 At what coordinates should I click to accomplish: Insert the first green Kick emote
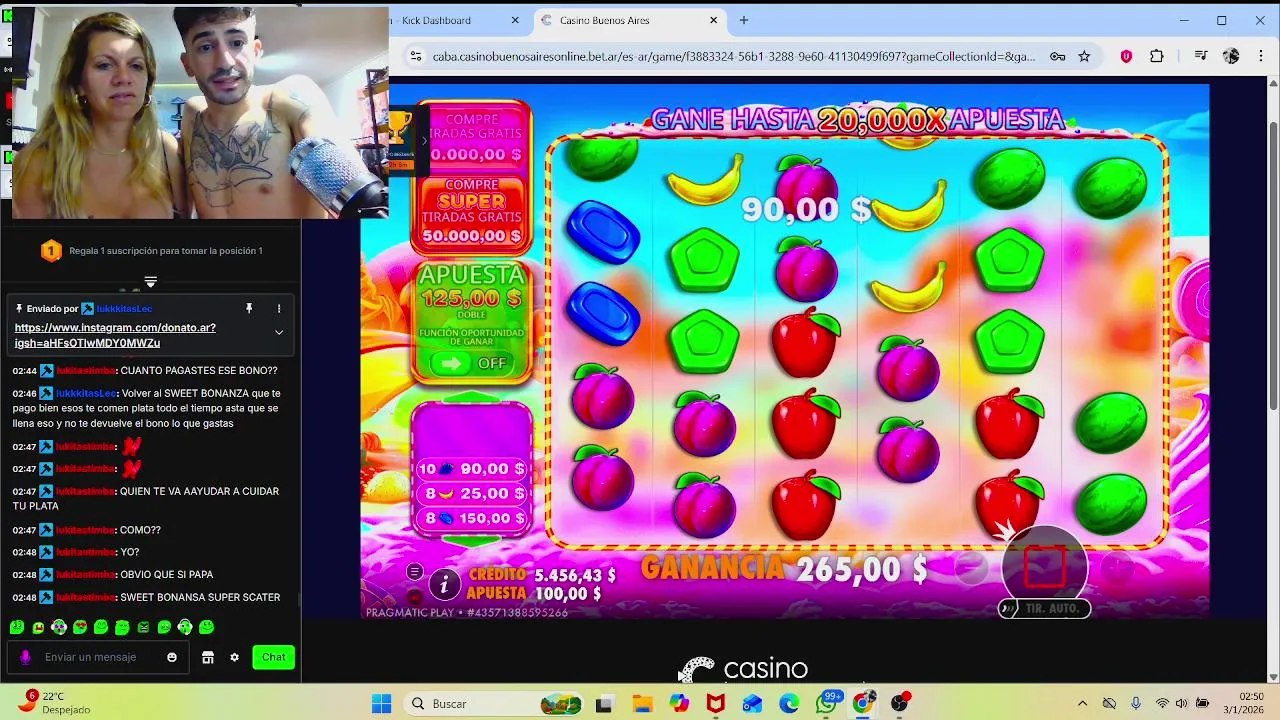(17, 628)
